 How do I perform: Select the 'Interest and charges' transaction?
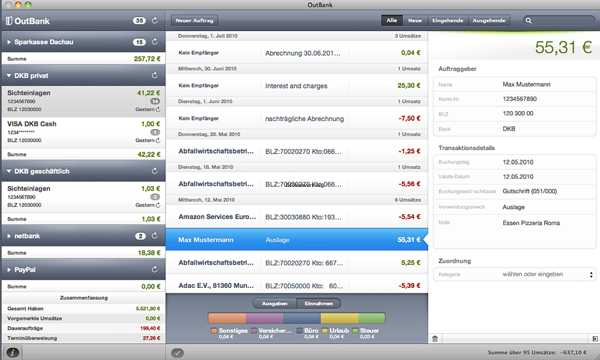297,86
